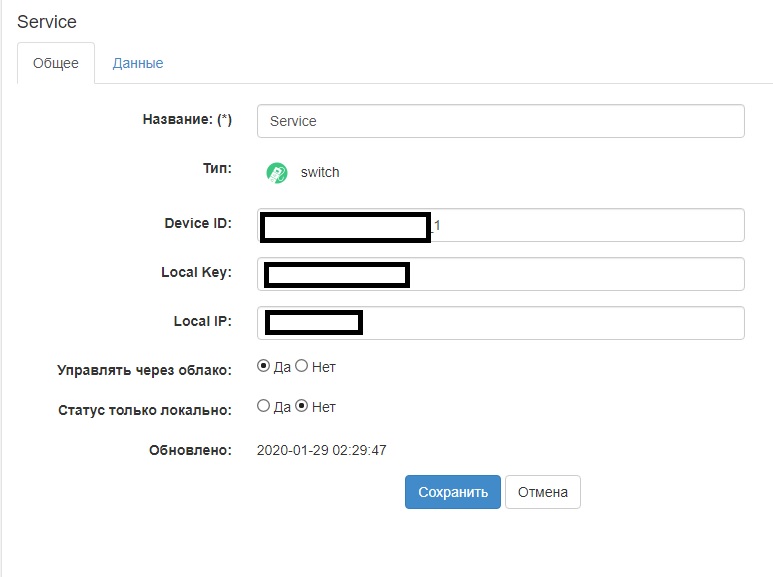Select Да for Управлять через облако
This screenshot has height=577, width=773.
[263, 366]
